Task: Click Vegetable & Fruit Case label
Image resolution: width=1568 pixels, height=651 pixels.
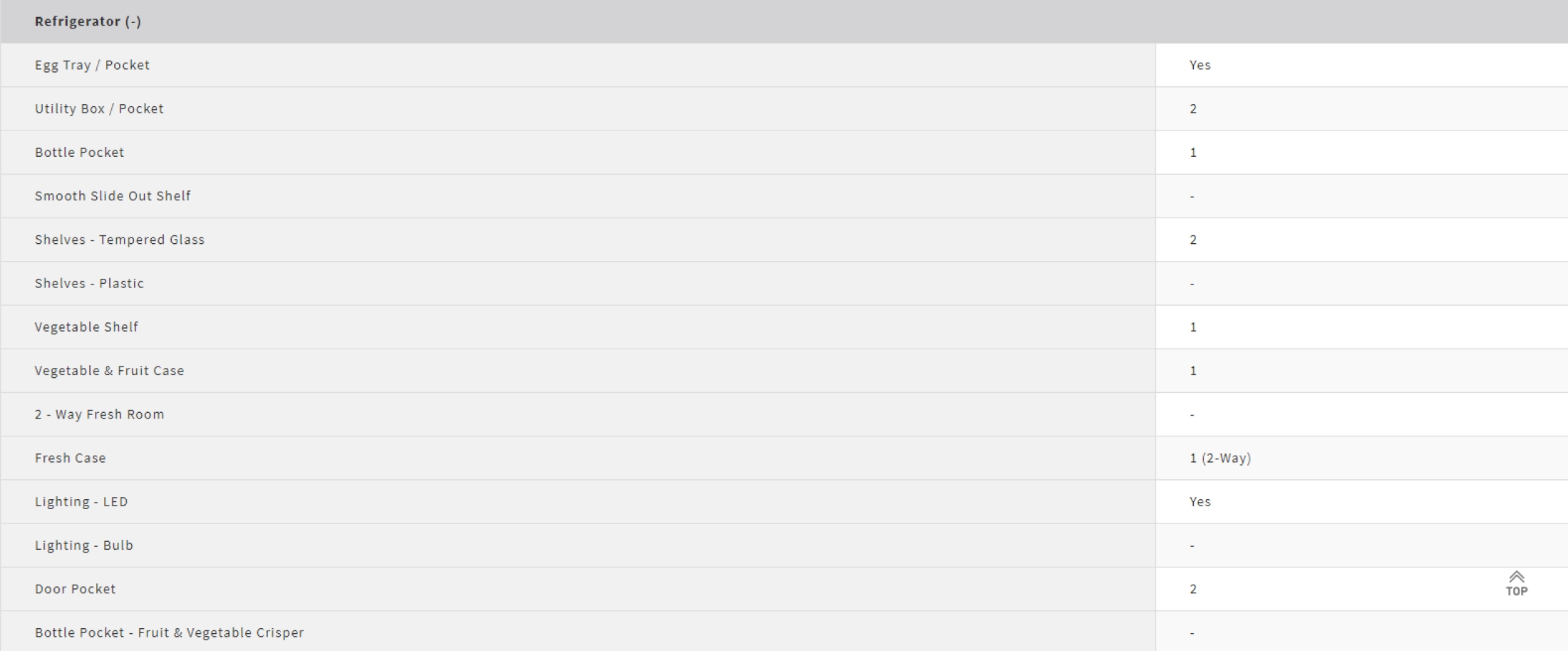Action: click(x=109, y=371)
